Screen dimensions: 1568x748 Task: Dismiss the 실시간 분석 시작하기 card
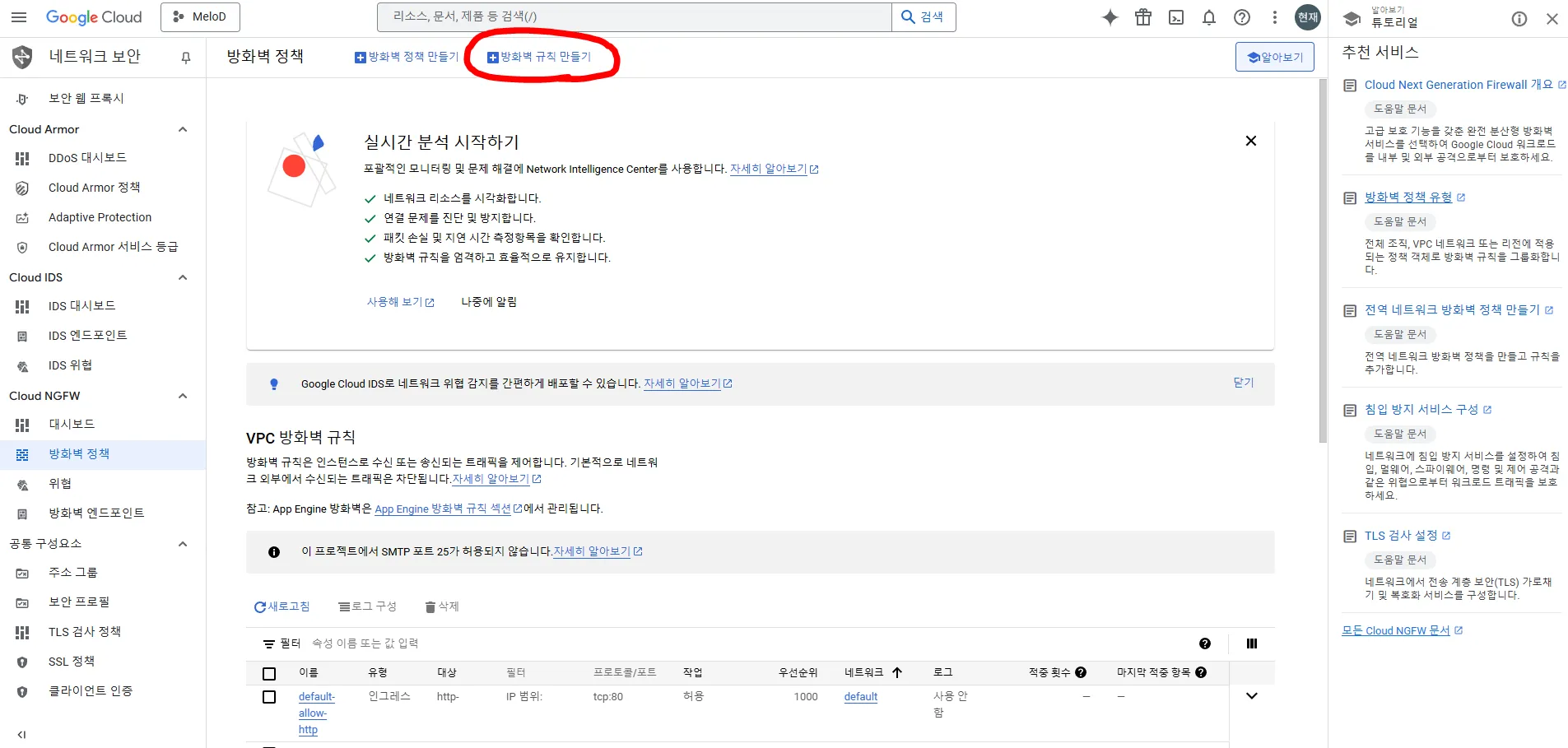pyautogui.click(x=1251, y=141)
